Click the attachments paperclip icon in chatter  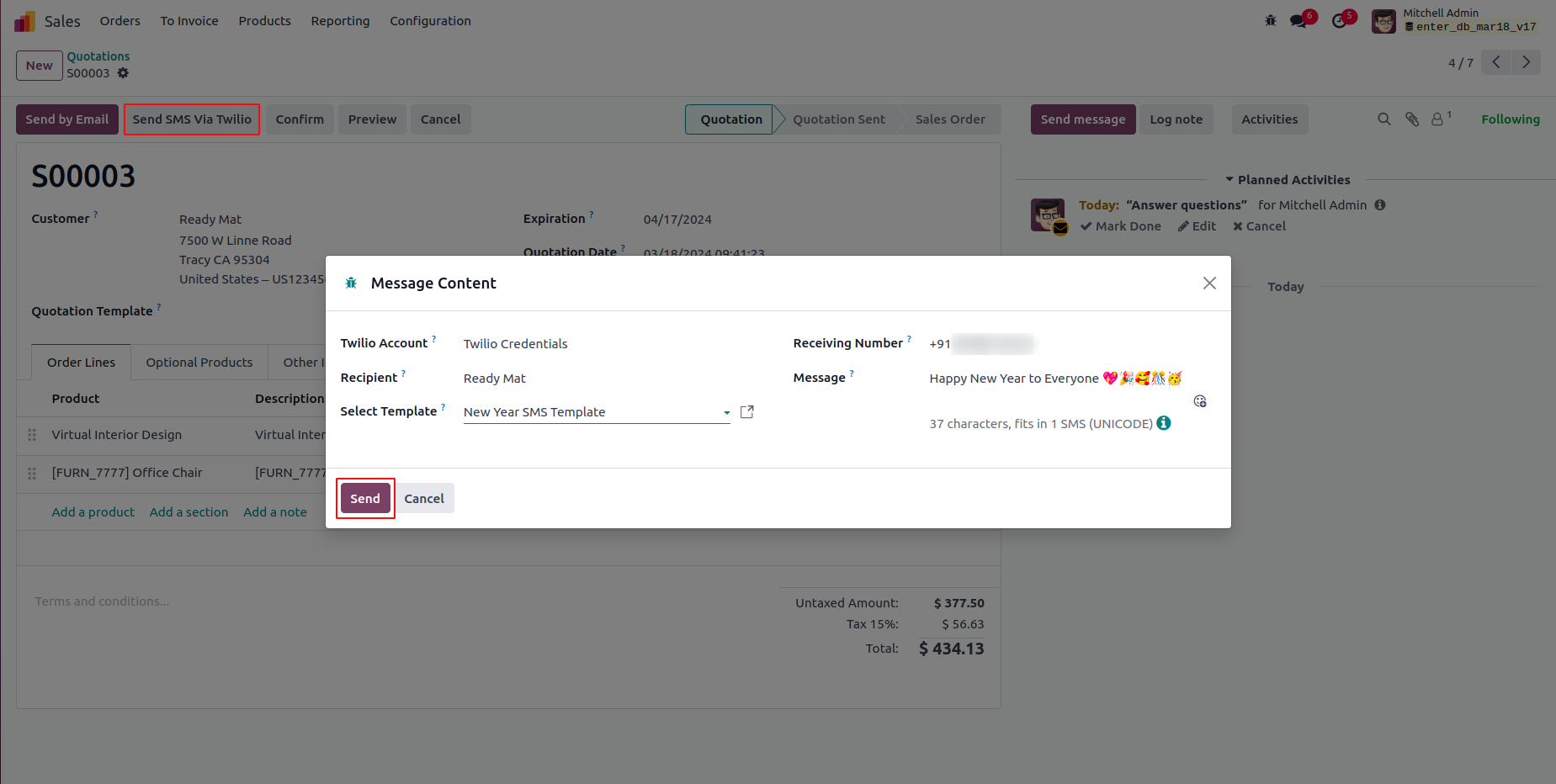pos(1412,119)
